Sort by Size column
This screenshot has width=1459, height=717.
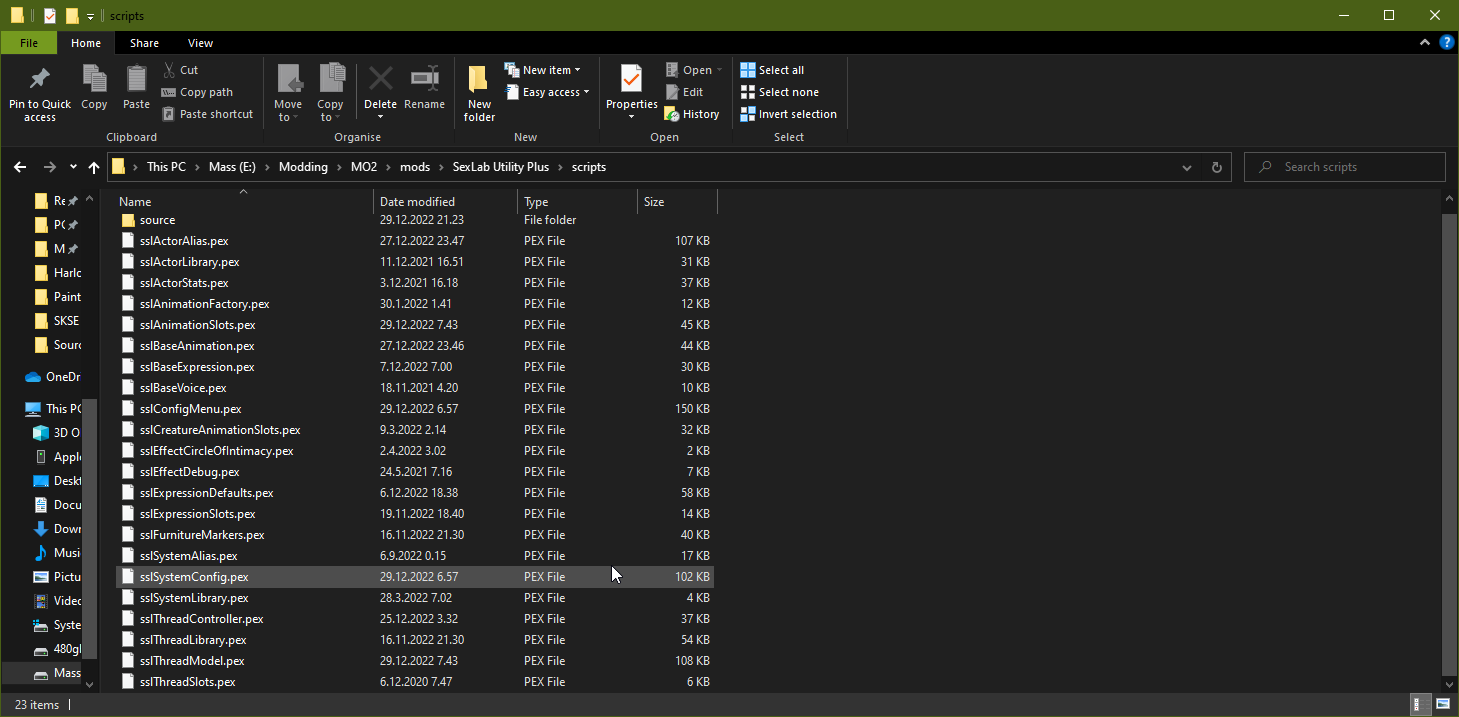click(677, 202)
